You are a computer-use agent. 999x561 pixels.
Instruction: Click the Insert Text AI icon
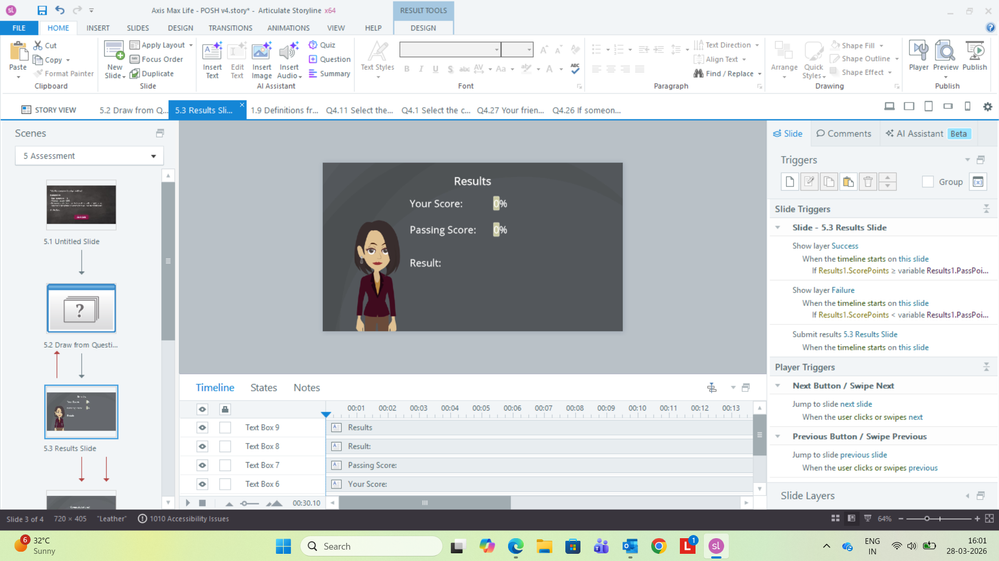(212, 52)
